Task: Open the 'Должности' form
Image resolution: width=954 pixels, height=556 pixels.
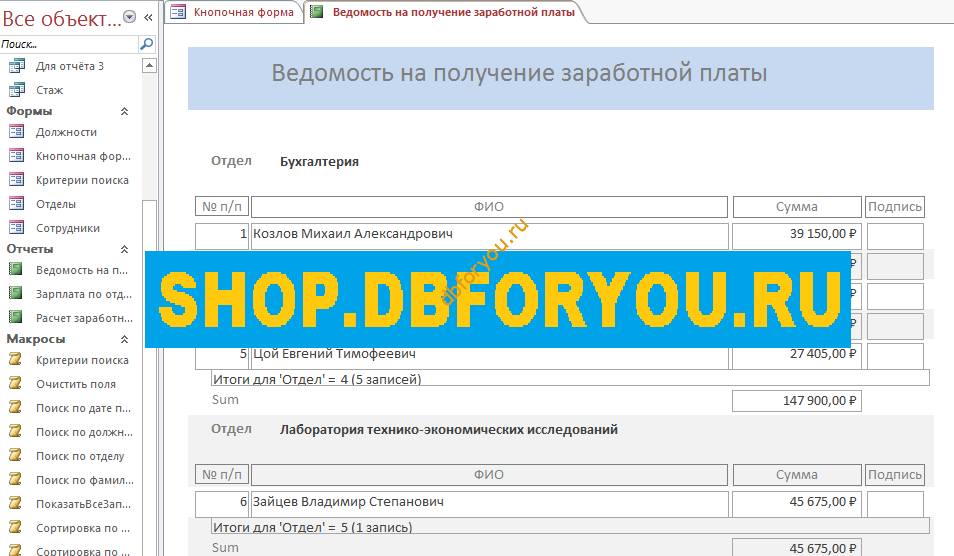Action: [x=66, y=132]
